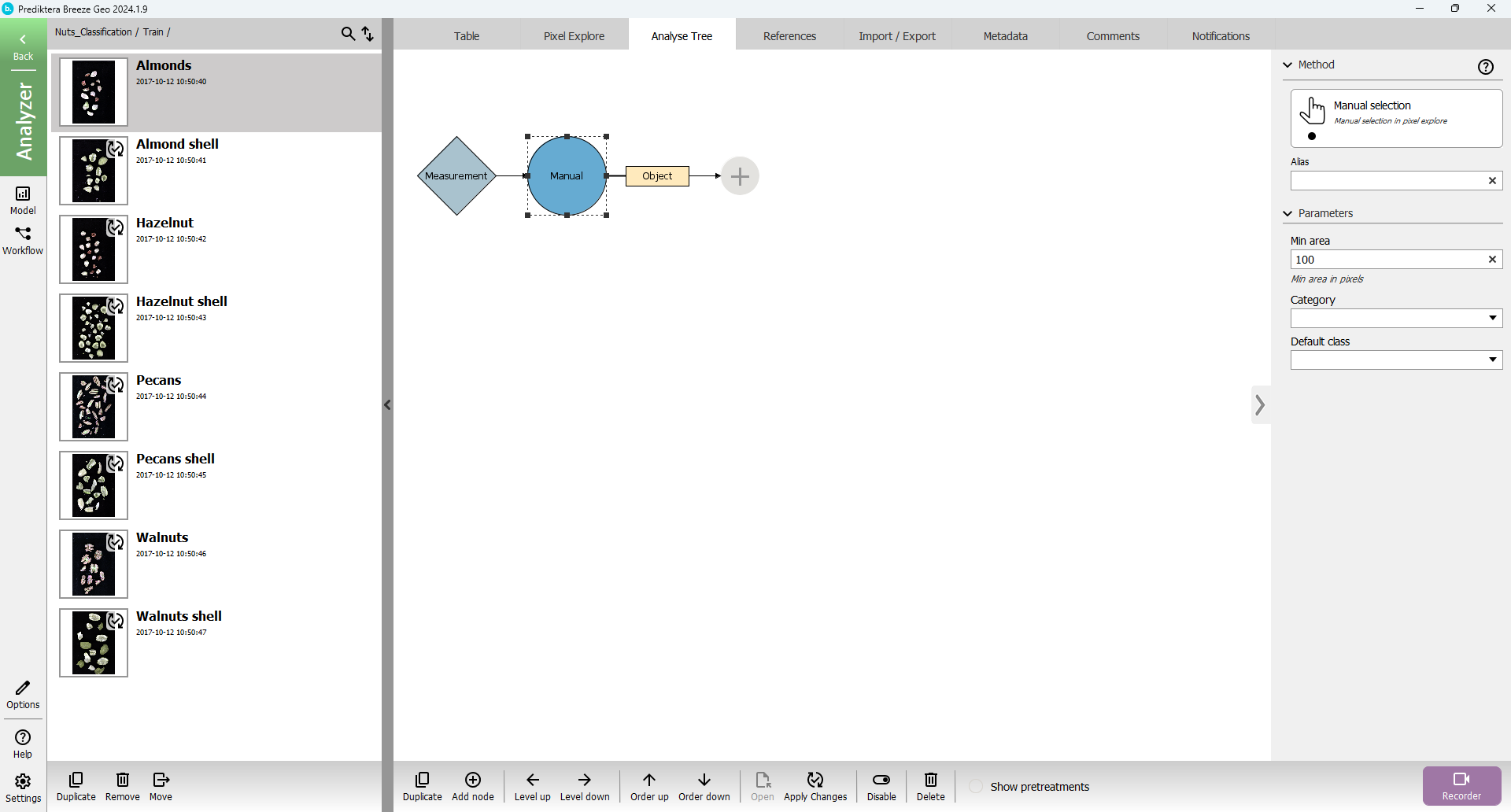1511x812 pixels.
Task: Select the Manual selection method radio dot
Action: [1312, 137]
